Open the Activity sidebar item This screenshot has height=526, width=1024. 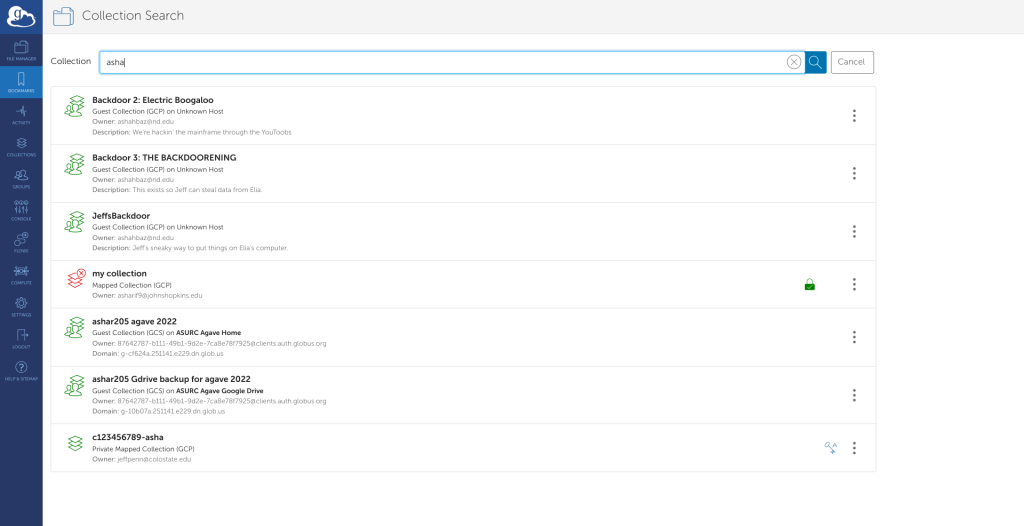[21, 114]
